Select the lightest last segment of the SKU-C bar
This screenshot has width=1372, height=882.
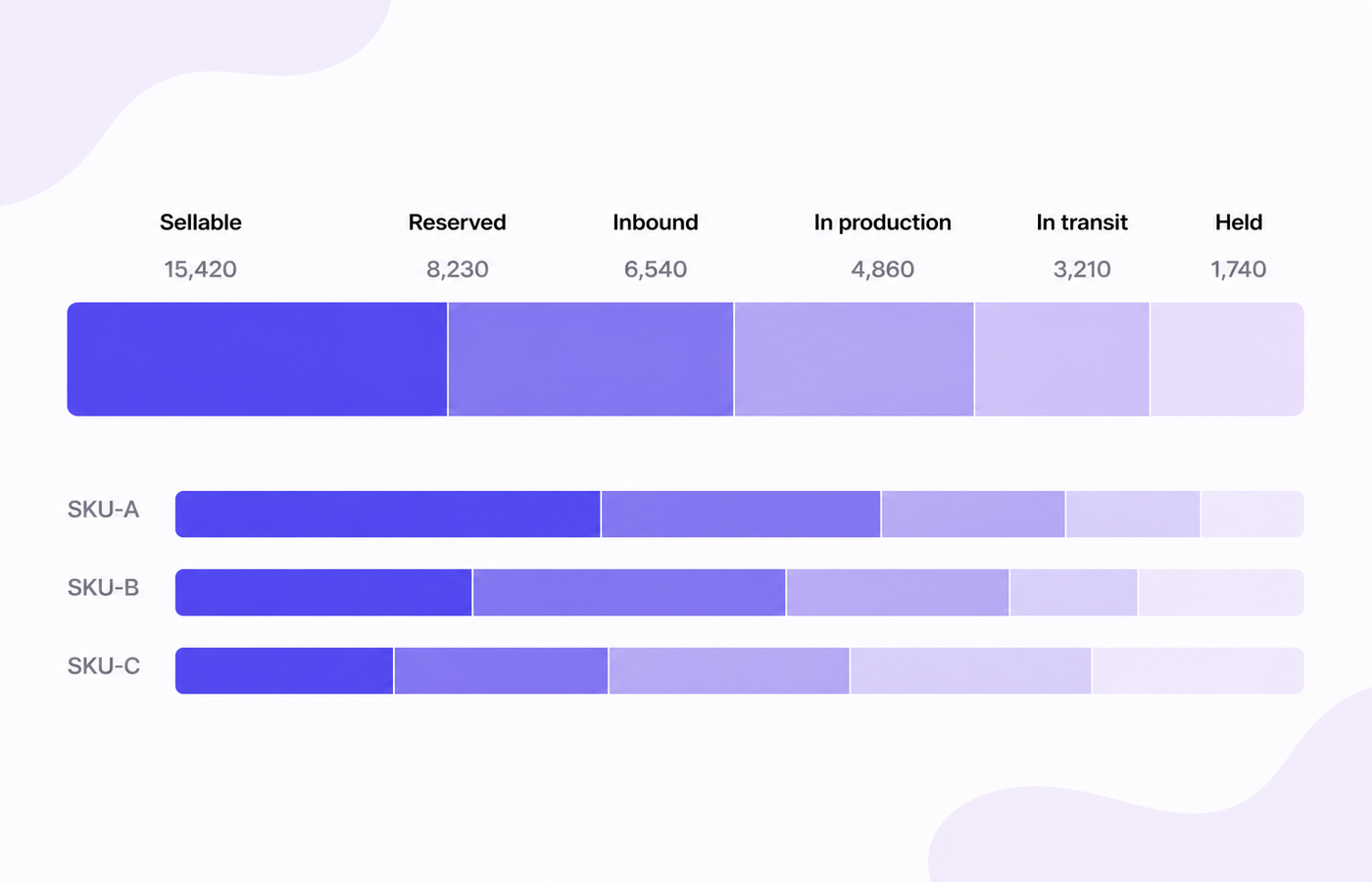point(1199,671)
